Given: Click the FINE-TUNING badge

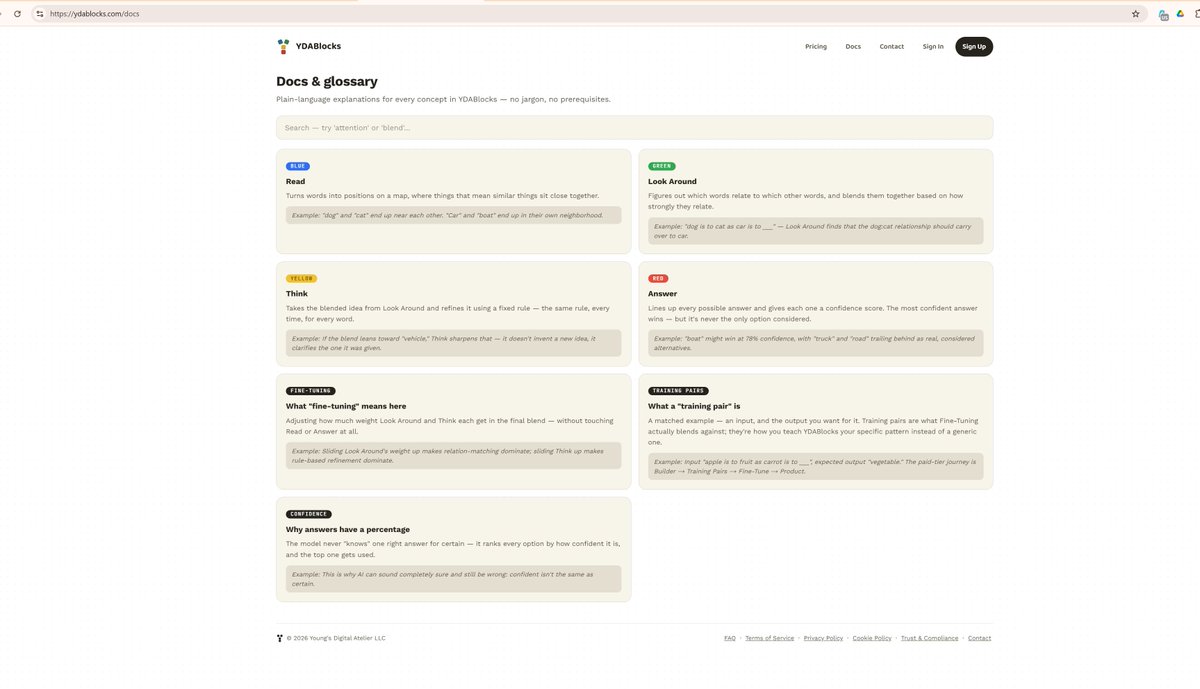Looking at the screenshot, I should coord(311,391).
